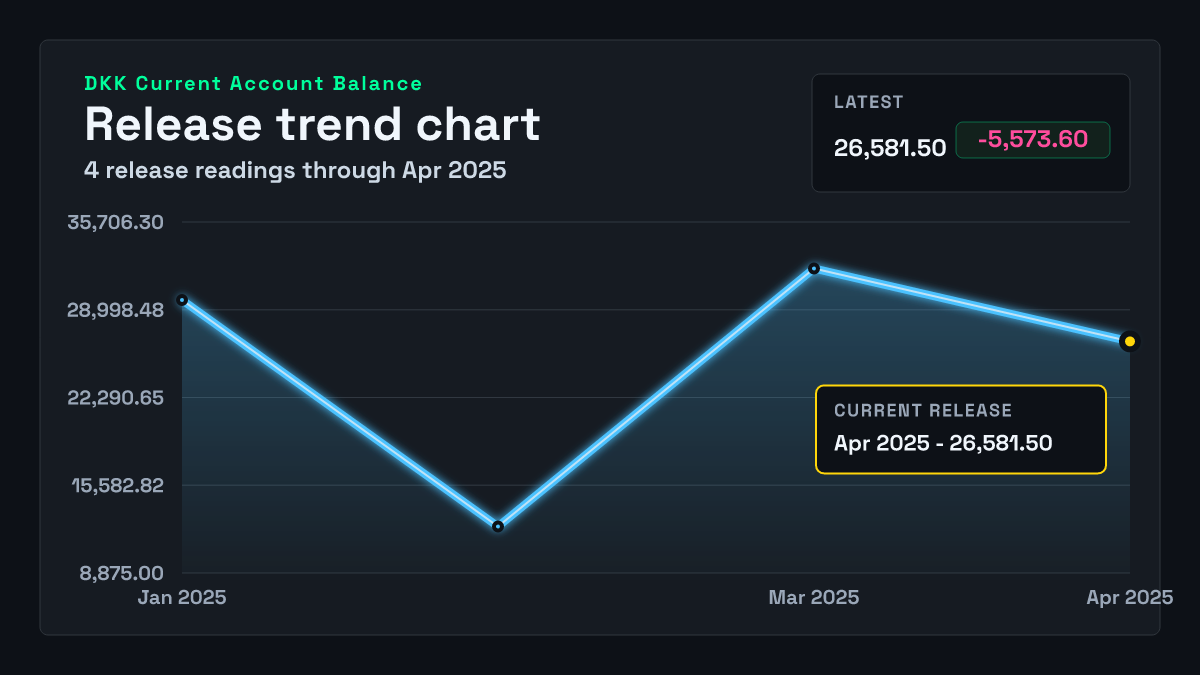The width and height of the screenshot is (1200, 675).
Task: Click the Apr 2025 x-axis label
Action: tap(1130, 598)
